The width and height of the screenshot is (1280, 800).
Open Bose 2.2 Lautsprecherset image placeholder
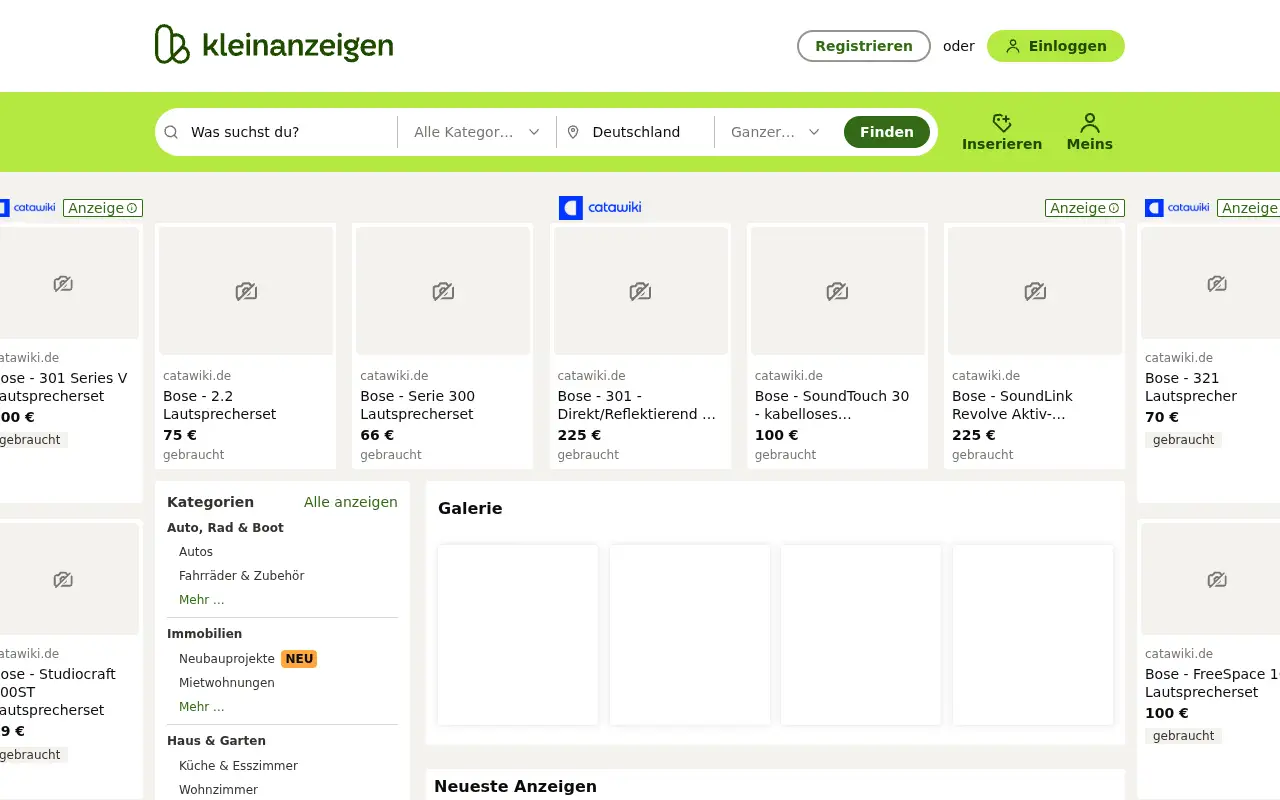click(246, 291)
